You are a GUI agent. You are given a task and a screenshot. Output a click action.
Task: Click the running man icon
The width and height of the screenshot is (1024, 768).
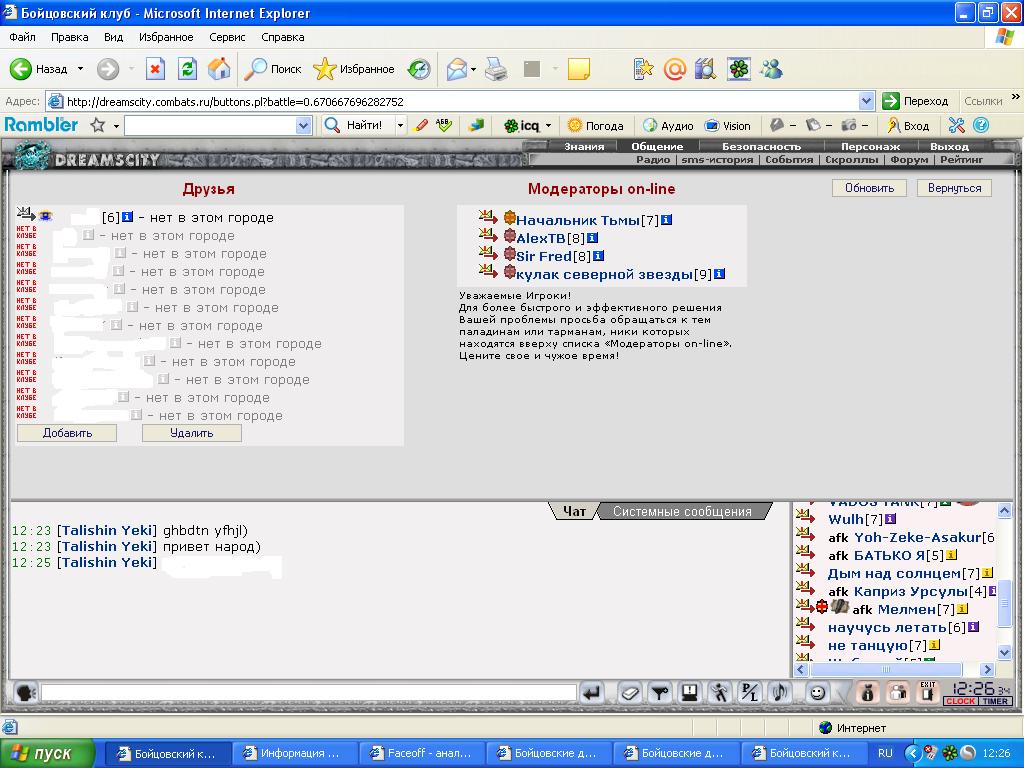click(x=720, y=692)
